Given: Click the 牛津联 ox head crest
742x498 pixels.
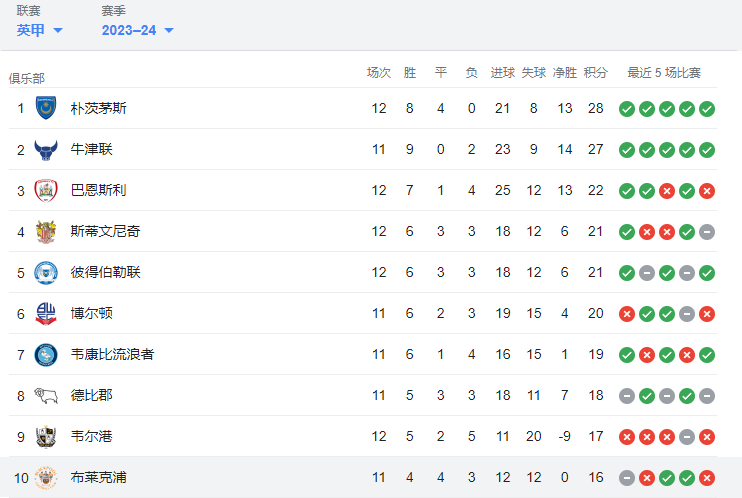Looking at the screenshot, I should point(46,150).
